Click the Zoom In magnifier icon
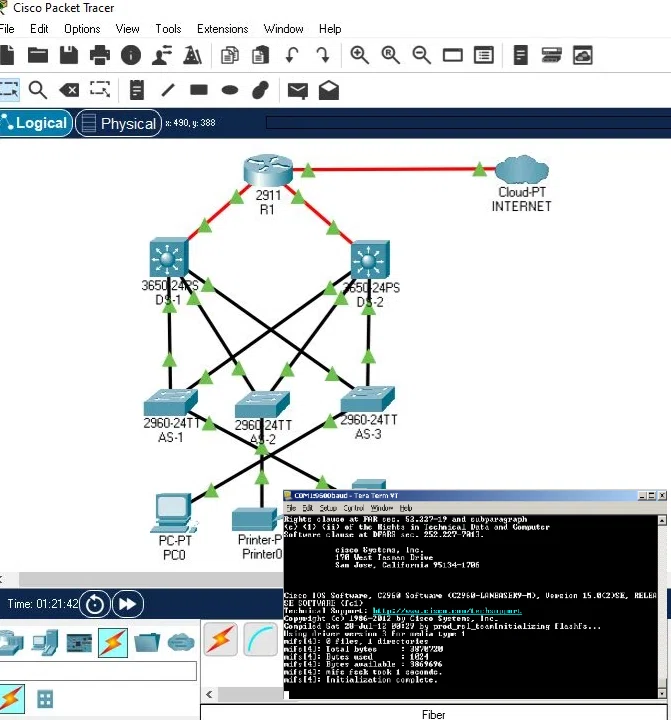 click(x=359, y=55)
